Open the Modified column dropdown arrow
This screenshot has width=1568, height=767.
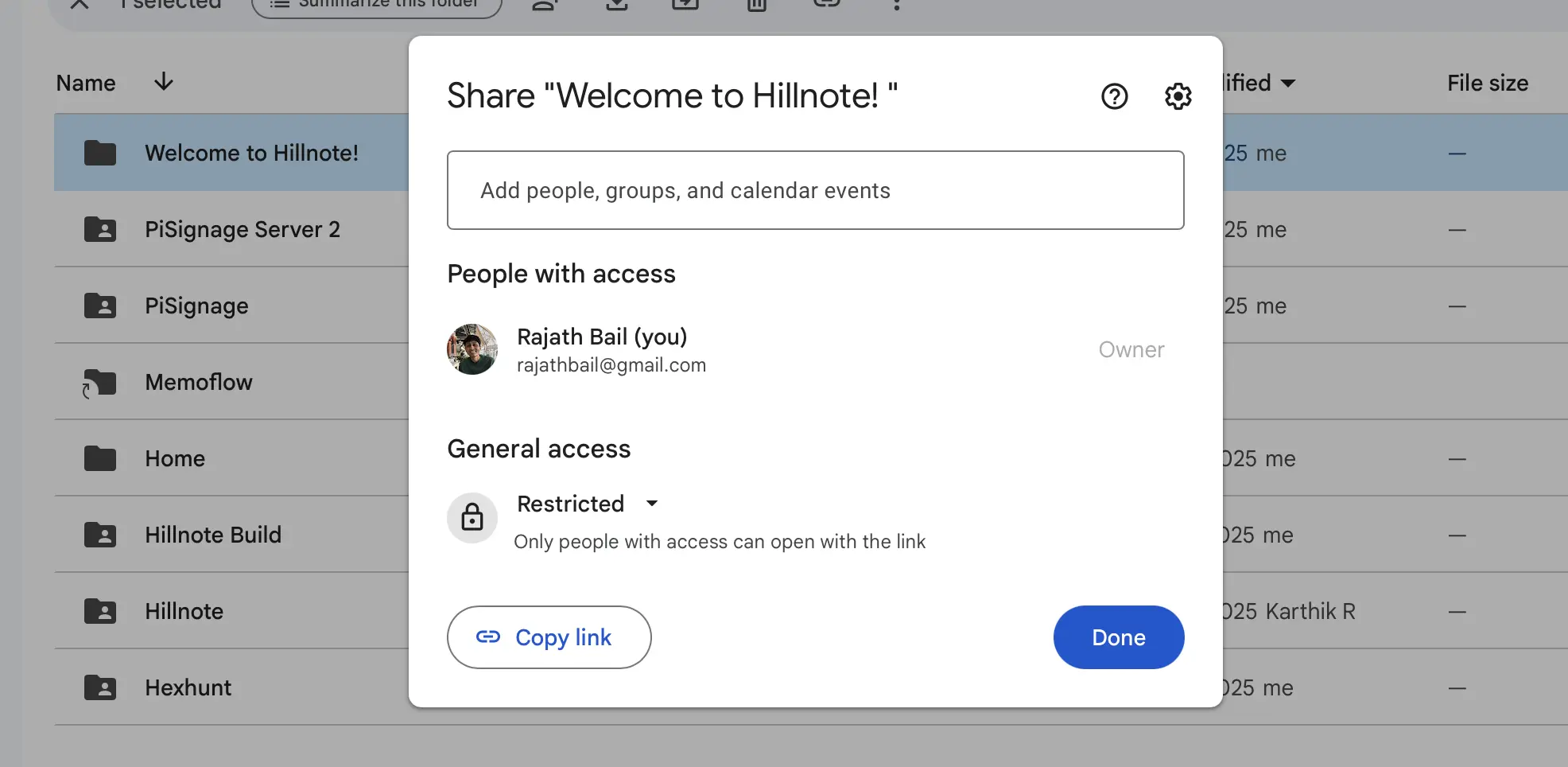tap(1288, 84)
